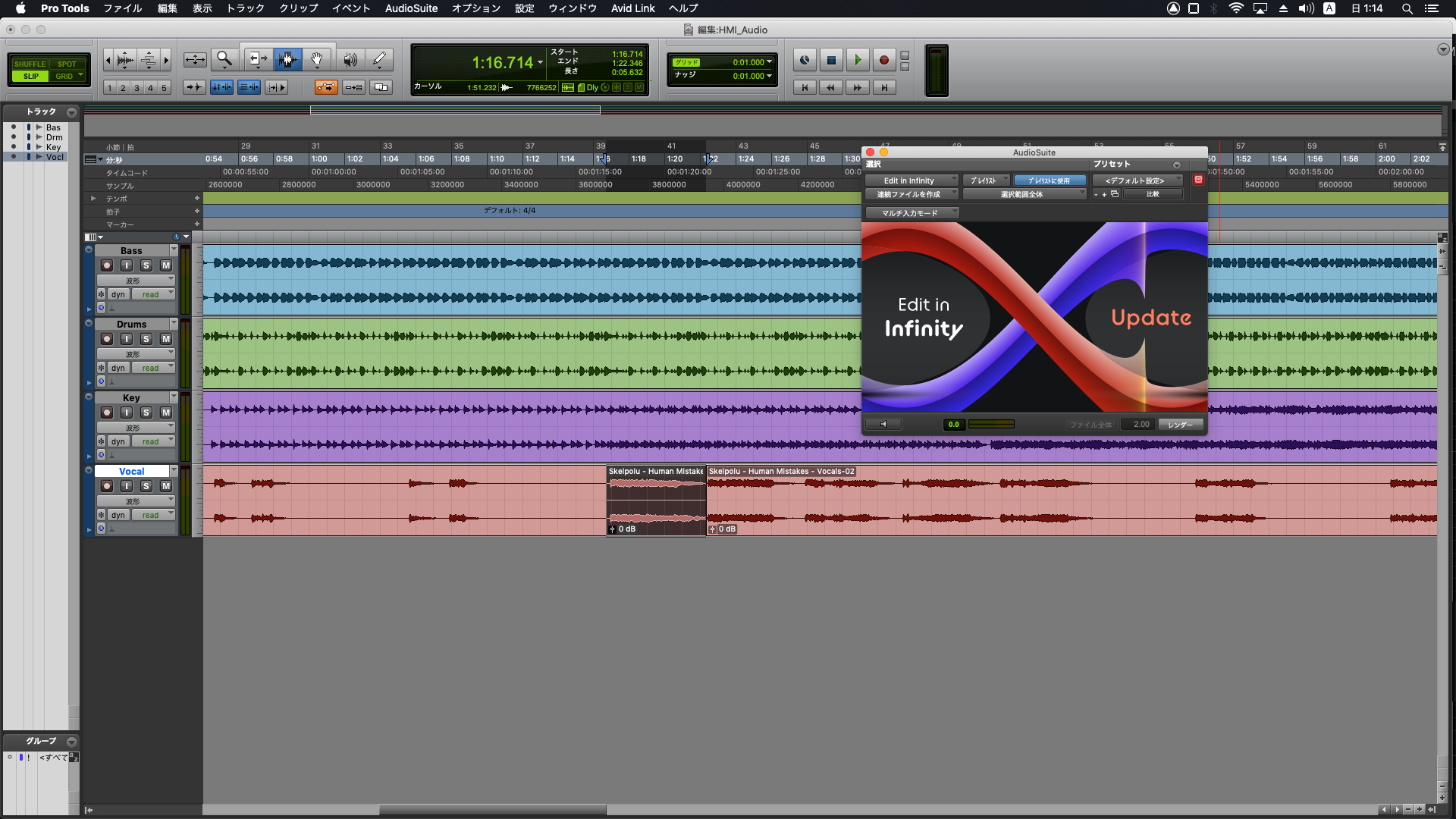Click the Layered Editing icon
This screenshot has width=1456, height=819.
381,87
